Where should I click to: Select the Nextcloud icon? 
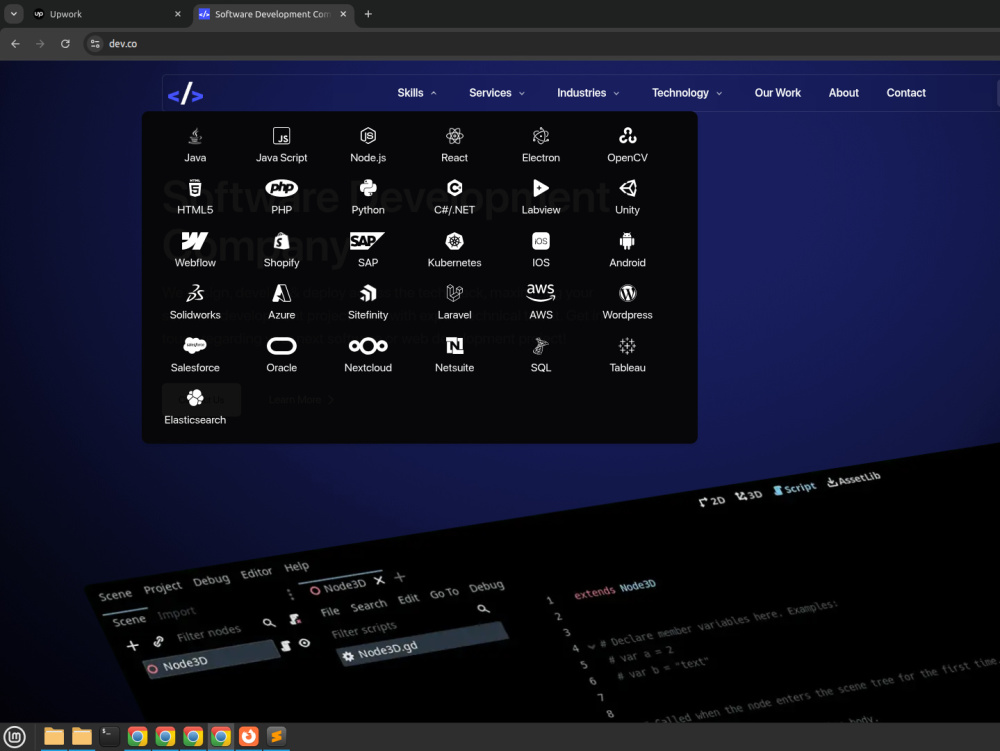(368, 346)
